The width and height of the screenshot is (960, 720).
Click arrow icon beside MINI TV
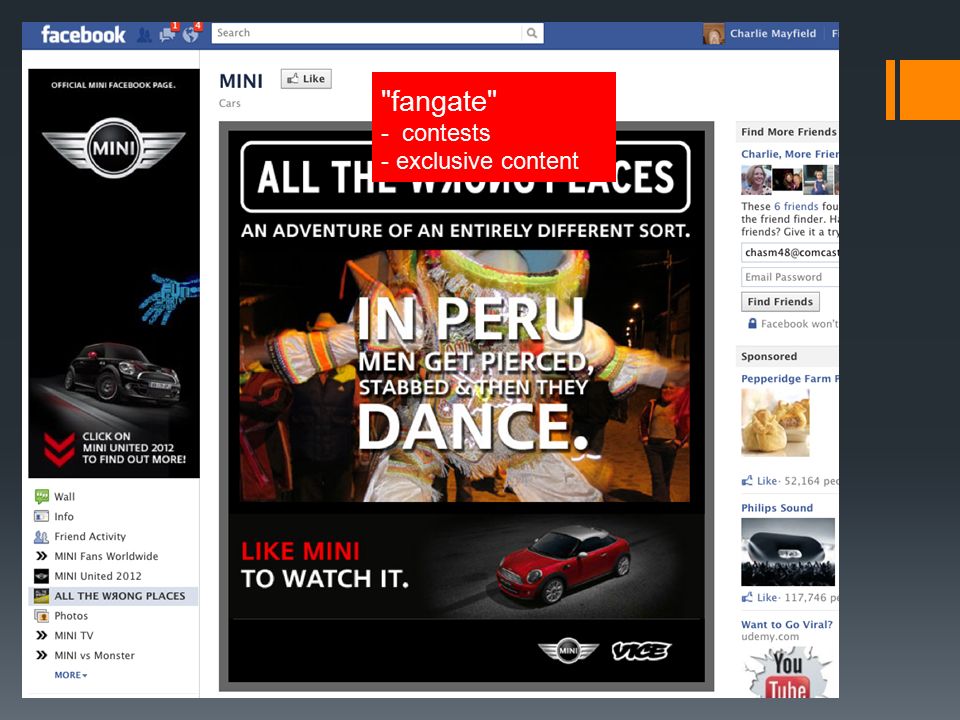[41, 636]
